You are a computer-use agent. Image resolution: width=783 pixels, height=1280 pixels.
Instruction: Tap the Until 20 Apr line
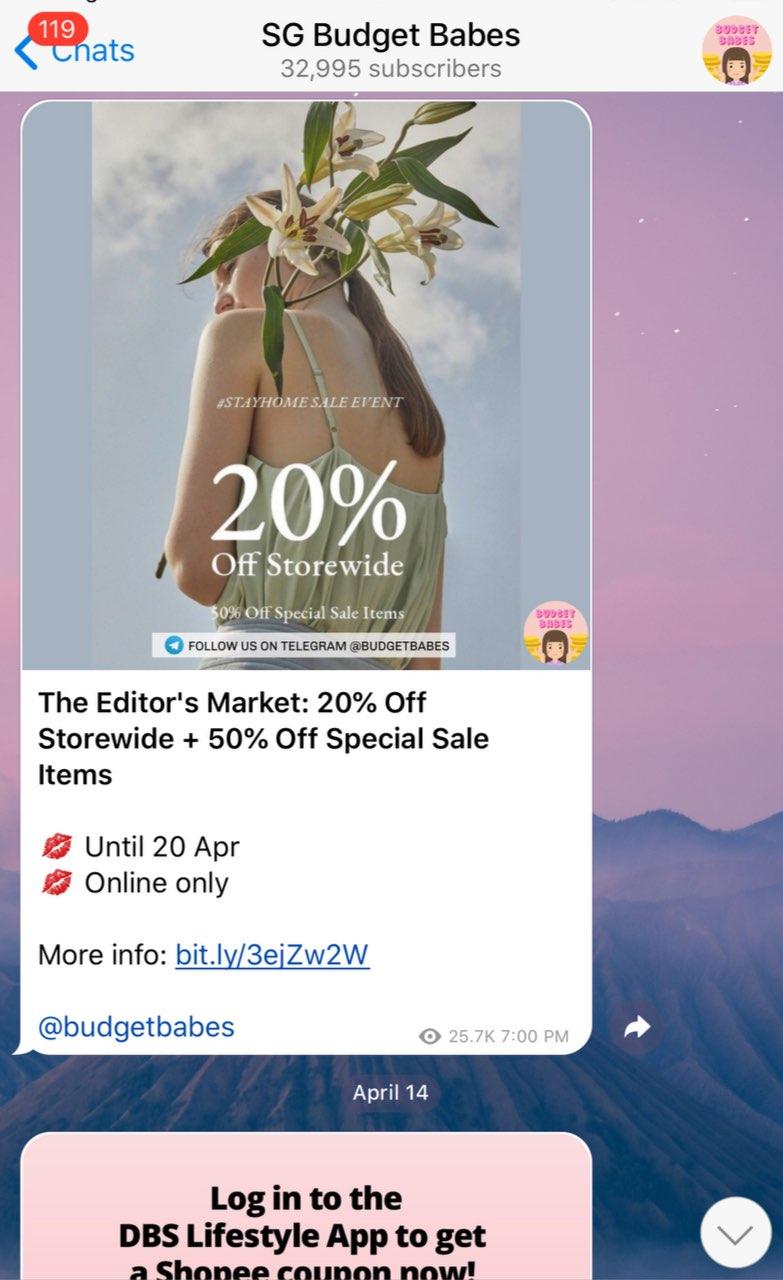click(139, 847)
